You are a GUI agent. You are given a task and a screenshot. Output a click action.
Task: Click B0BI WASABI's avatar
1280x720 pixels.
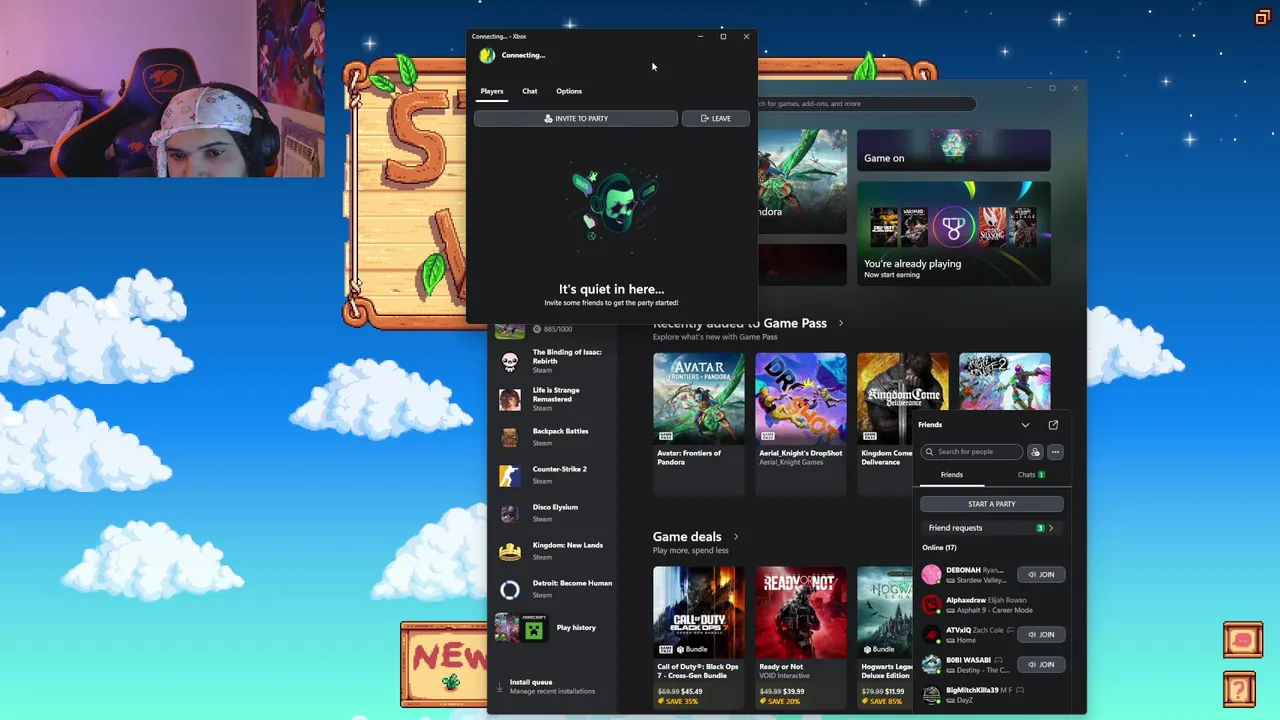point(932,664)
